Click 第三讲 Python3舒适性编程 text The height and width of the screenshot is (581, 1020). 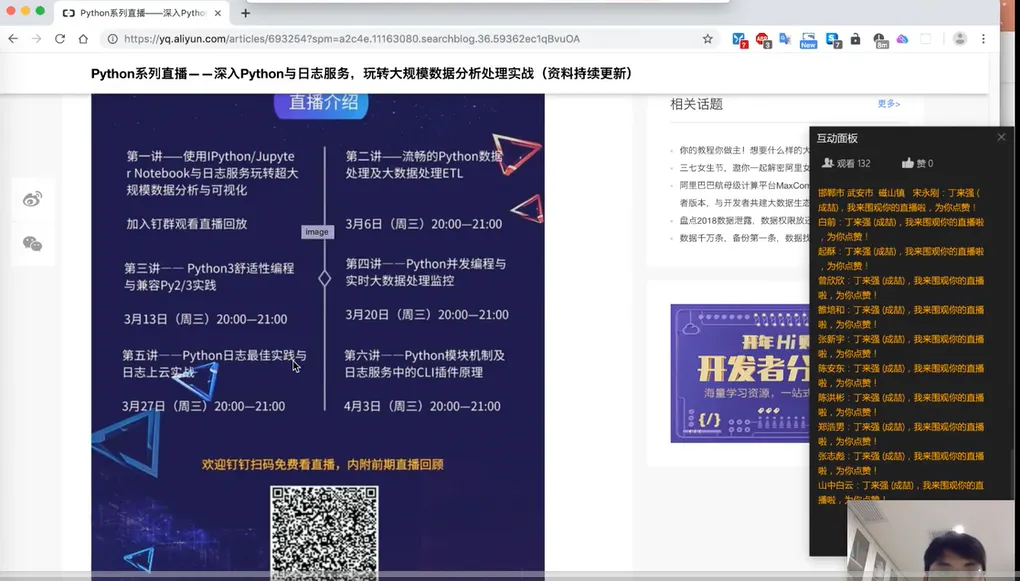(209, 277)
